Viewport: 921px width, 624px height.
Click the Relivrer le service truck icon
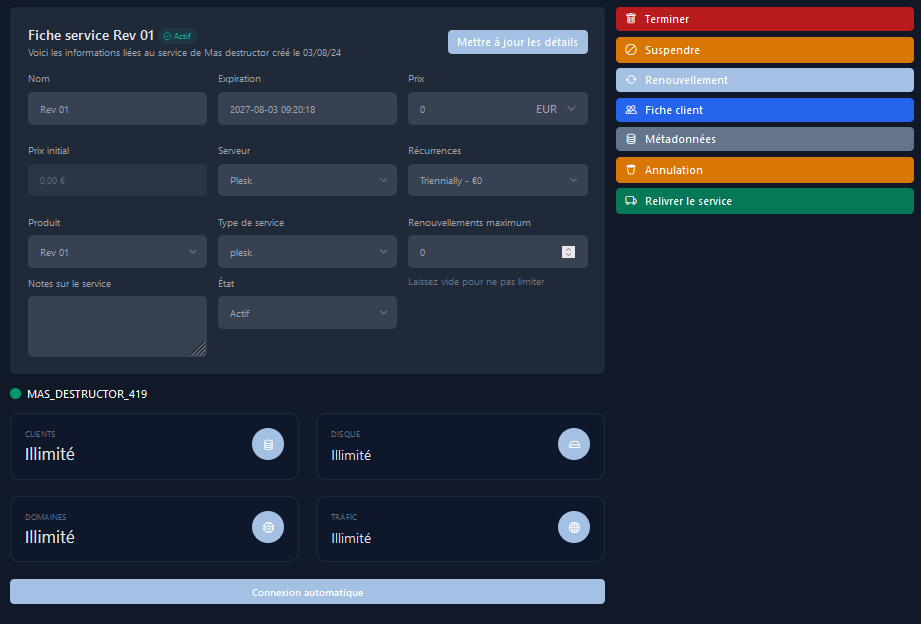631,201
